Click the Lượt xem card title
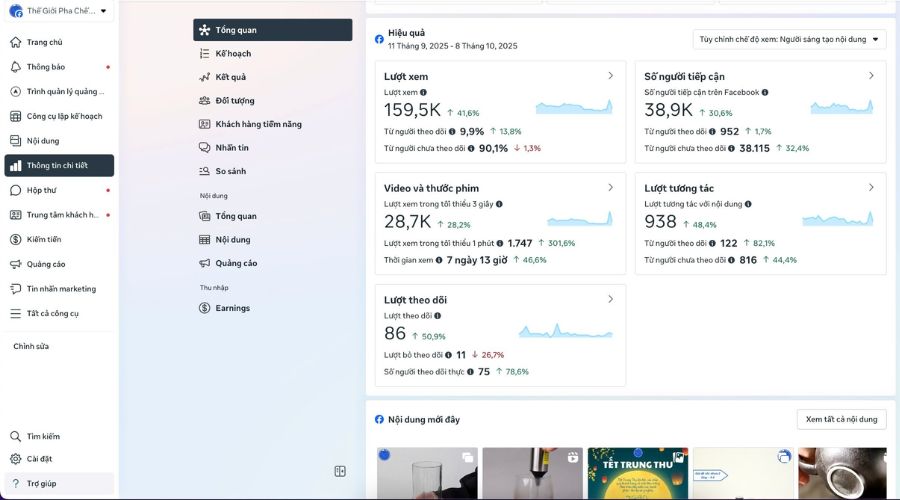 tap(406, 76)
